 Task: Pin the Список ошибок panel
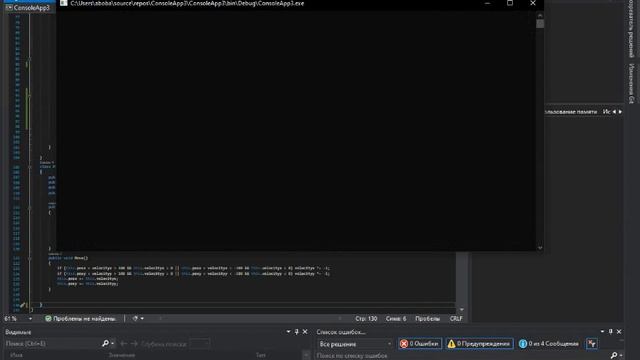point(611,332)
